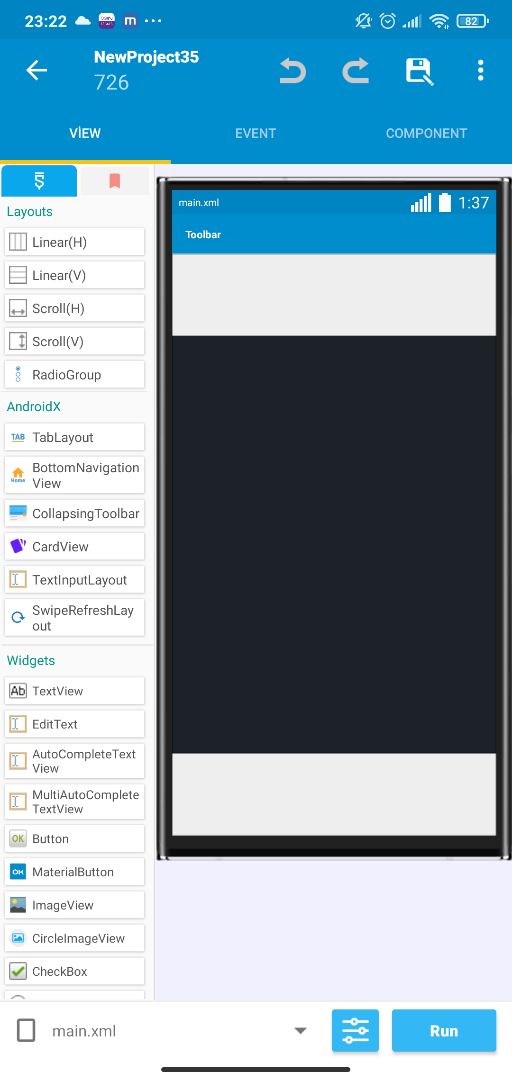
Task: Click the Run button
Action: (444, 1030)
